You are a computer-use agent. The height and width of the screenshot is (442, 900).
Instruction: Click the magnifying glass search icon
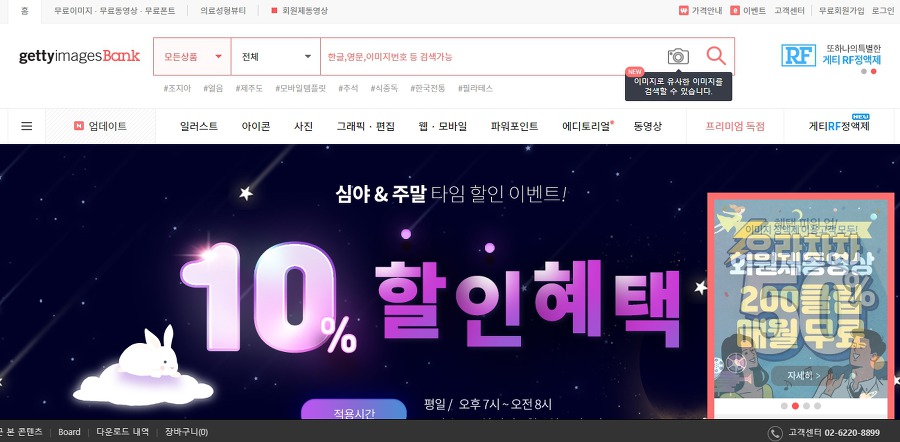pos(716,56)
